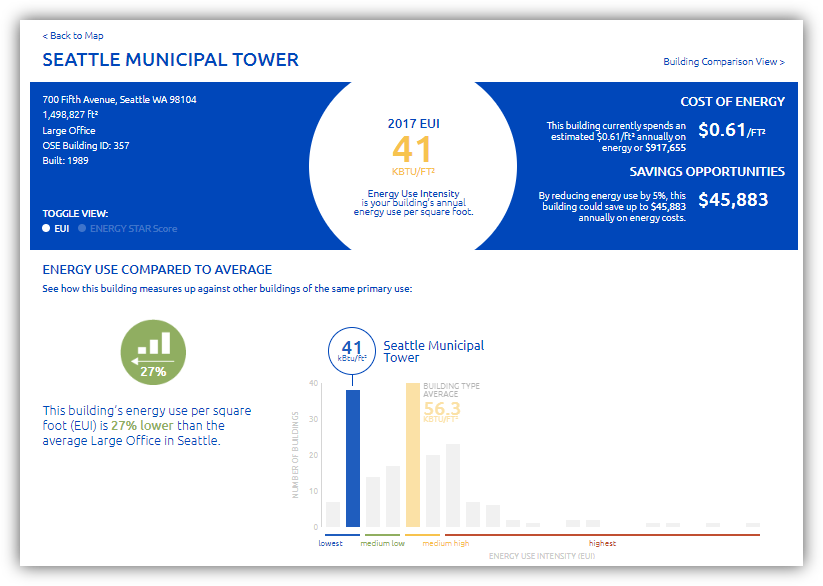Image resolution: width=823 pixels, height=586 pixels.
Task: Click the 'highest' range on EUI axis
Action: (602, 543)
